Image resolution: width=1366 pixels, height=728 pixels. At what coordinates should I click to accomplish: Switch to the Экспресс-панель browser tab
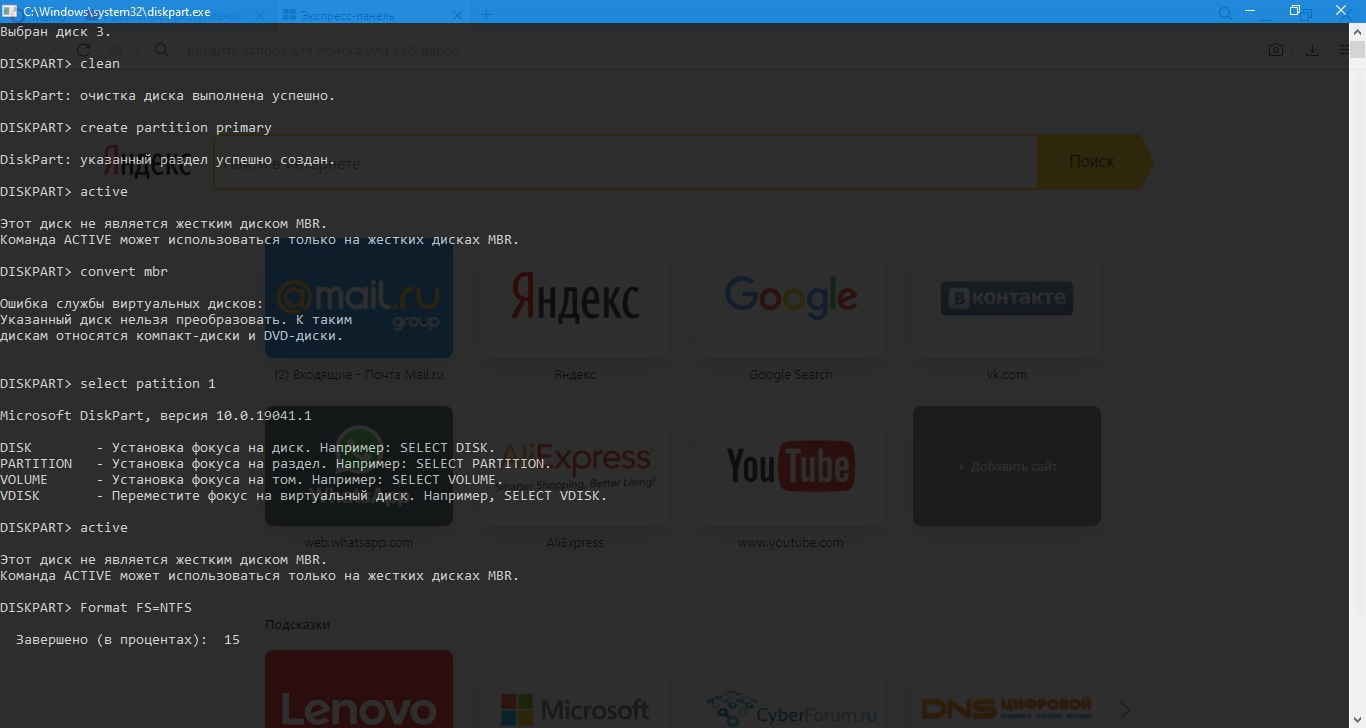coord(372,15)
